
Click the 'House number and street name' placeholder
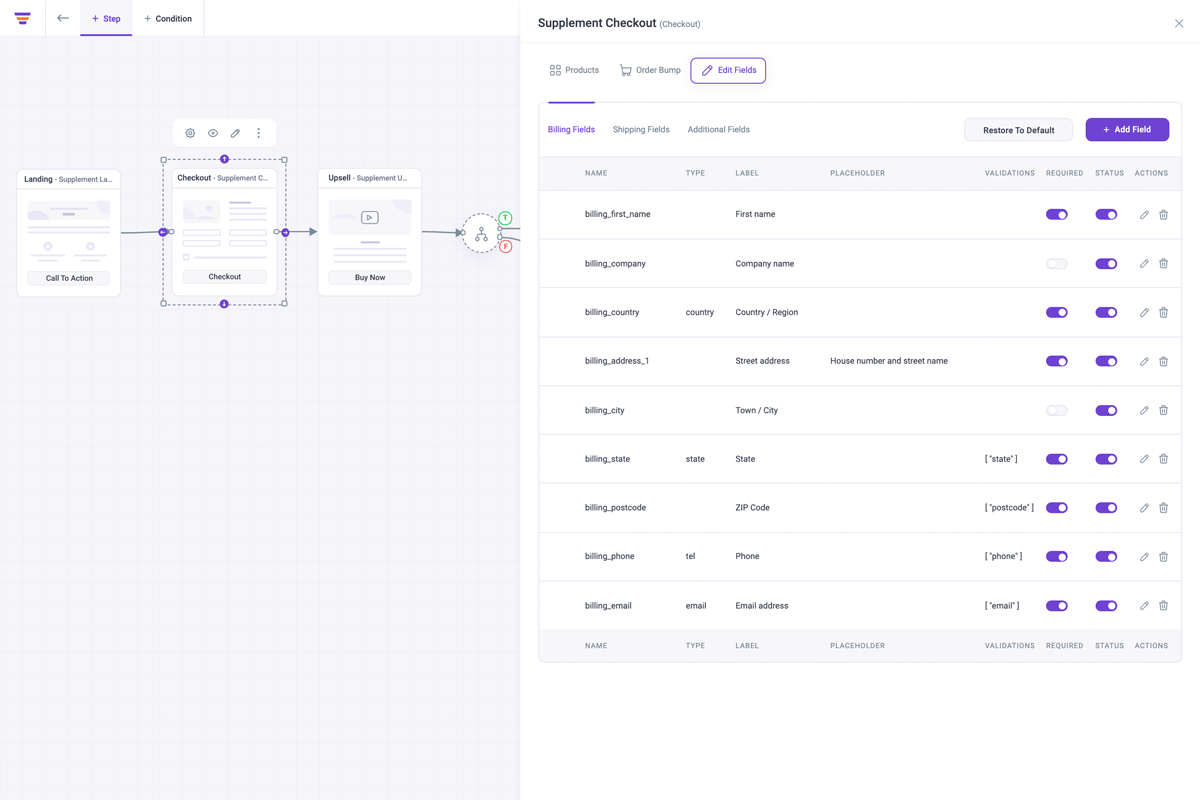click(889, 361)
